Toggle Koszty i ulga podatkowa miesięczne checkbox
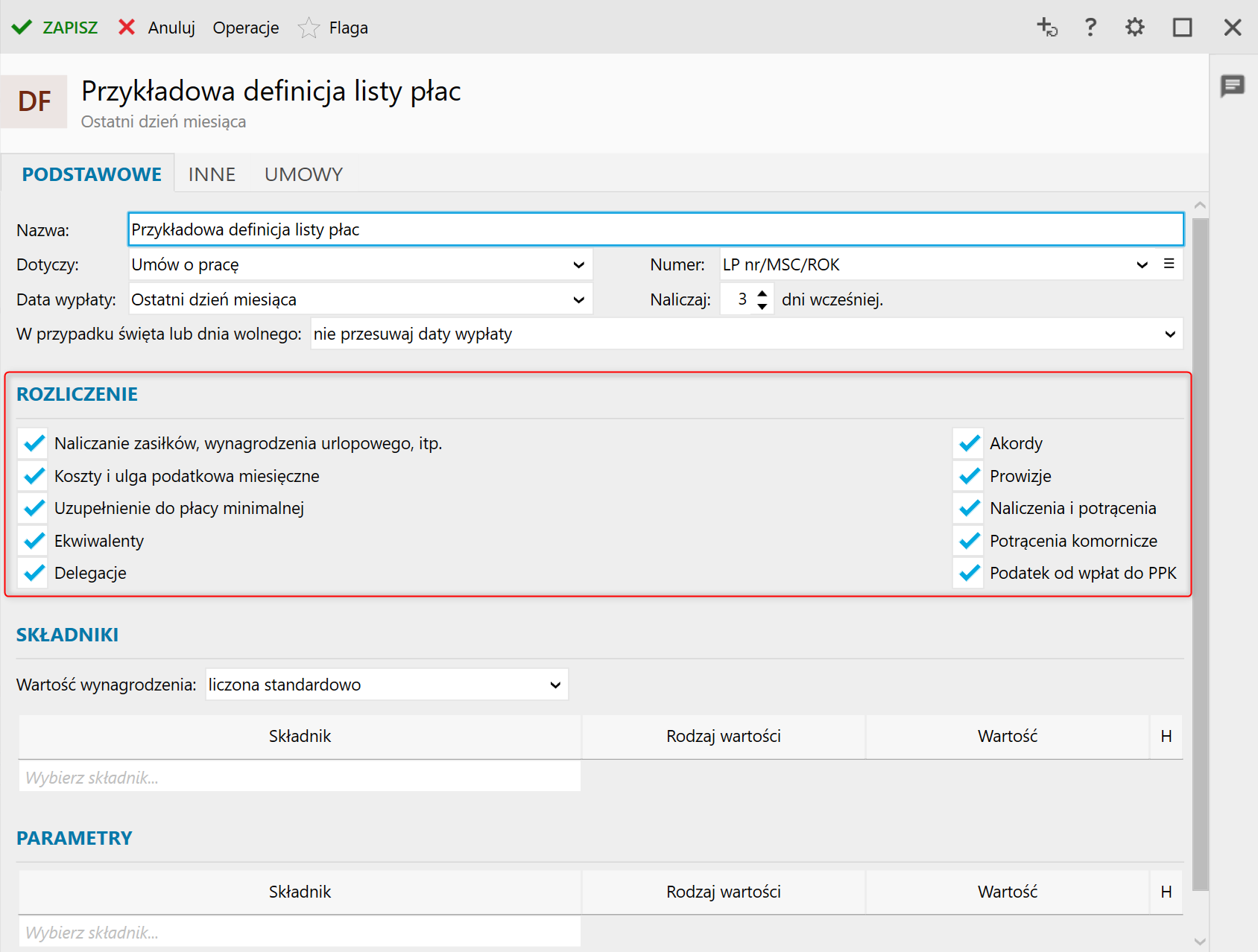 click(34, 476)
